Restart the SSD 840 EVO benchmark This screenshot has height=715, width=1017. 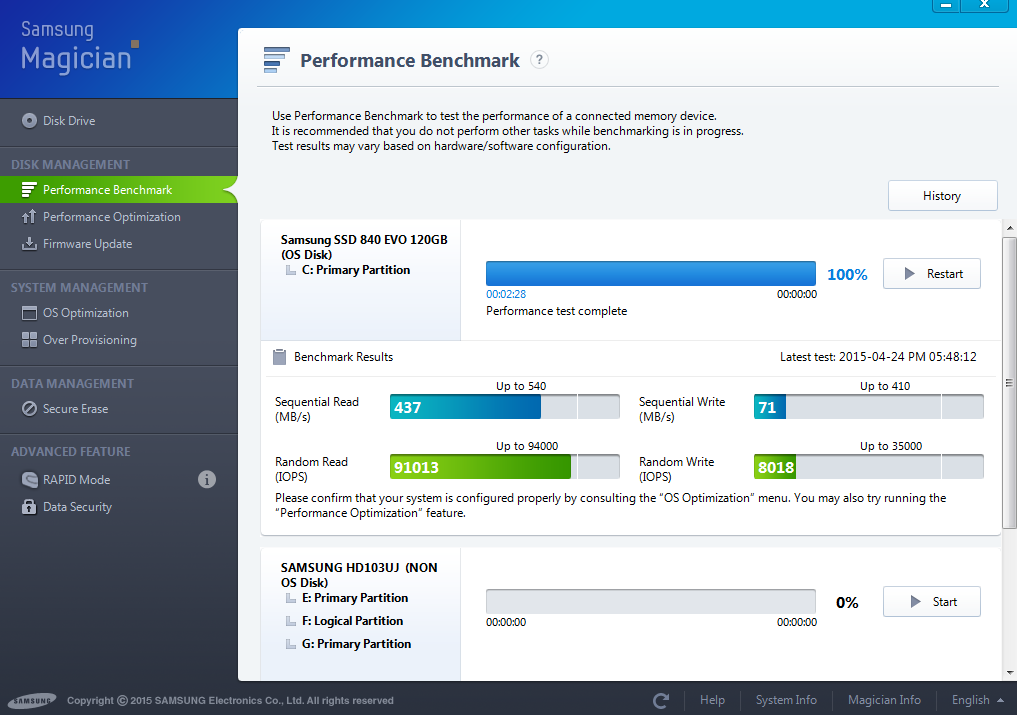[x=931, y=274]
